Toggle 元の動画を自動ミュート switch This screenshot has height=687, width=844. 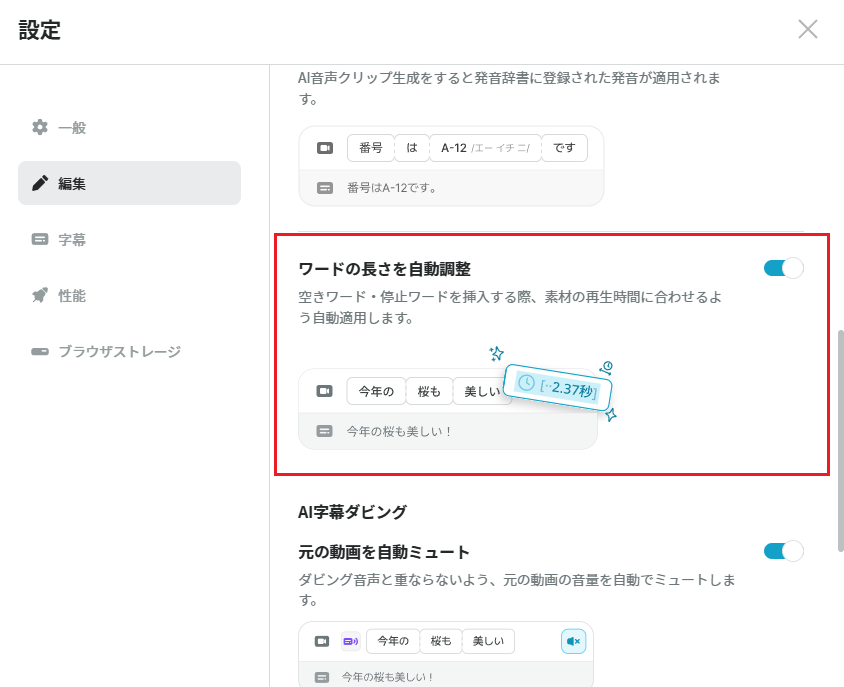click(783, 551)
